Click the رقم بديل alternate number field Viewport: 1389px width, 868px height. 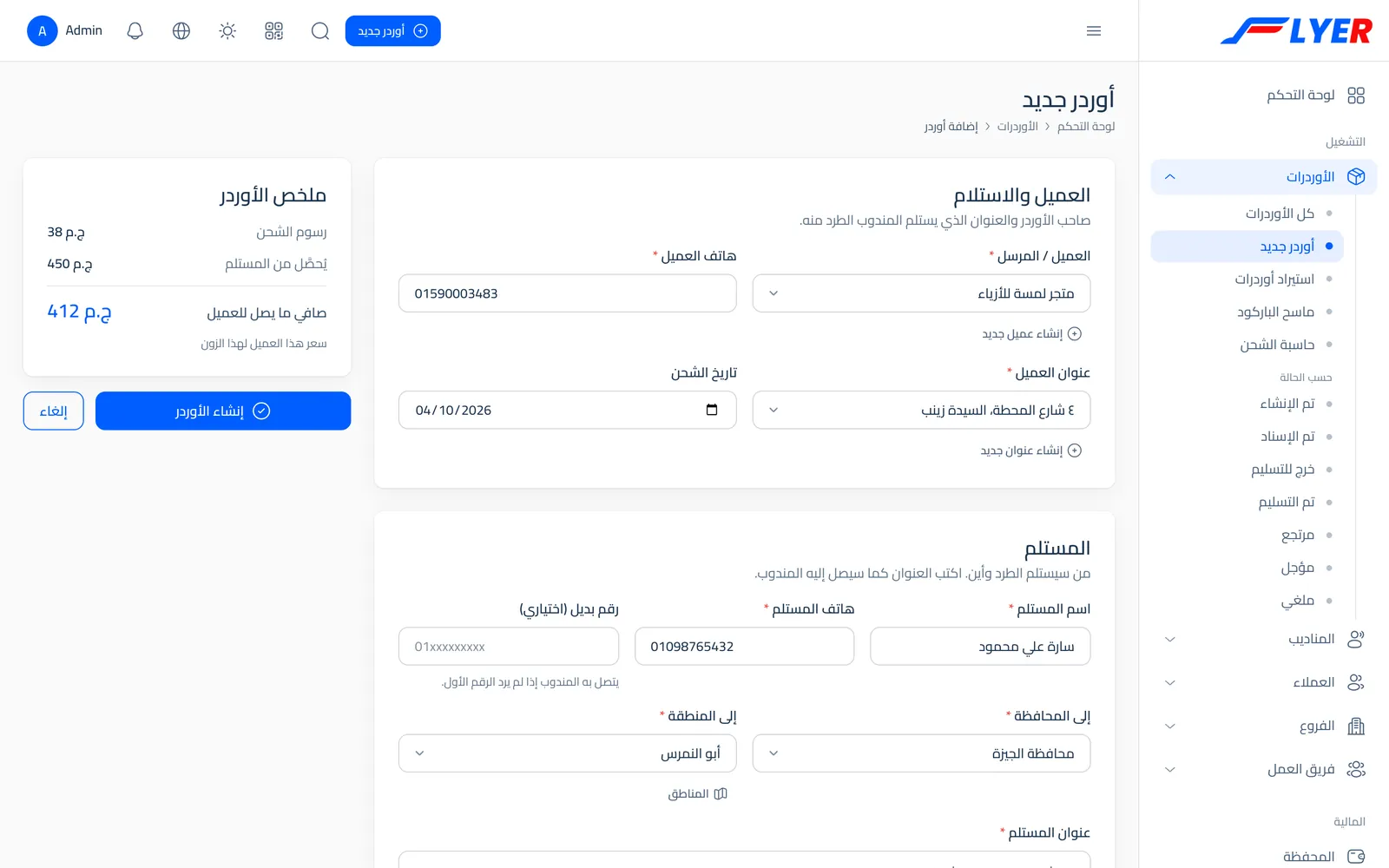pos(509,647)
